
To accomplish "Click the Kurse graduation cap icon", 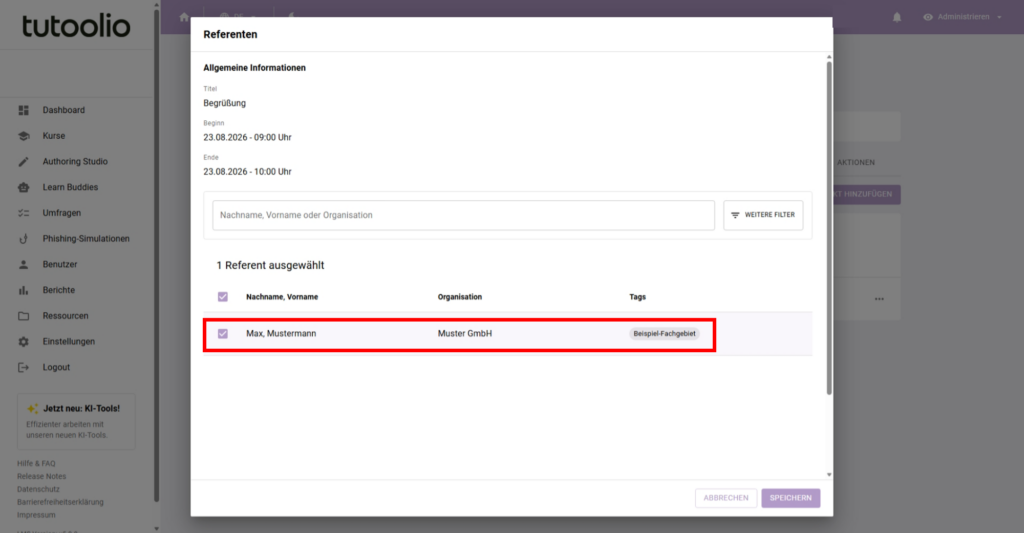I will pos(24,136).
